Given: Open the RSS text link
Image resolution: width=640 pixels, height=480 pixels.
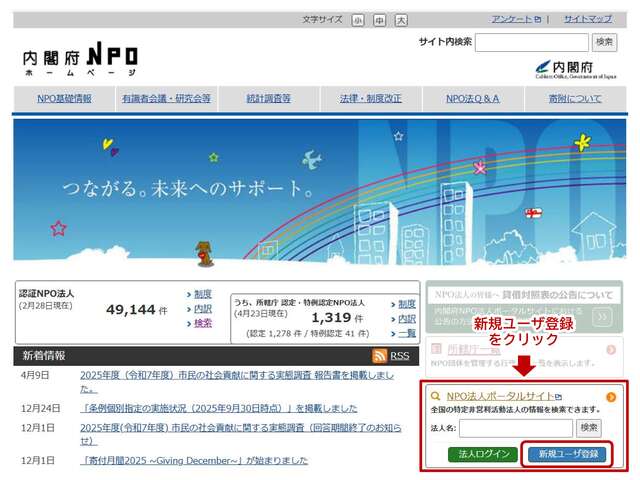Looking at the screenshot, I should point(400,356).
